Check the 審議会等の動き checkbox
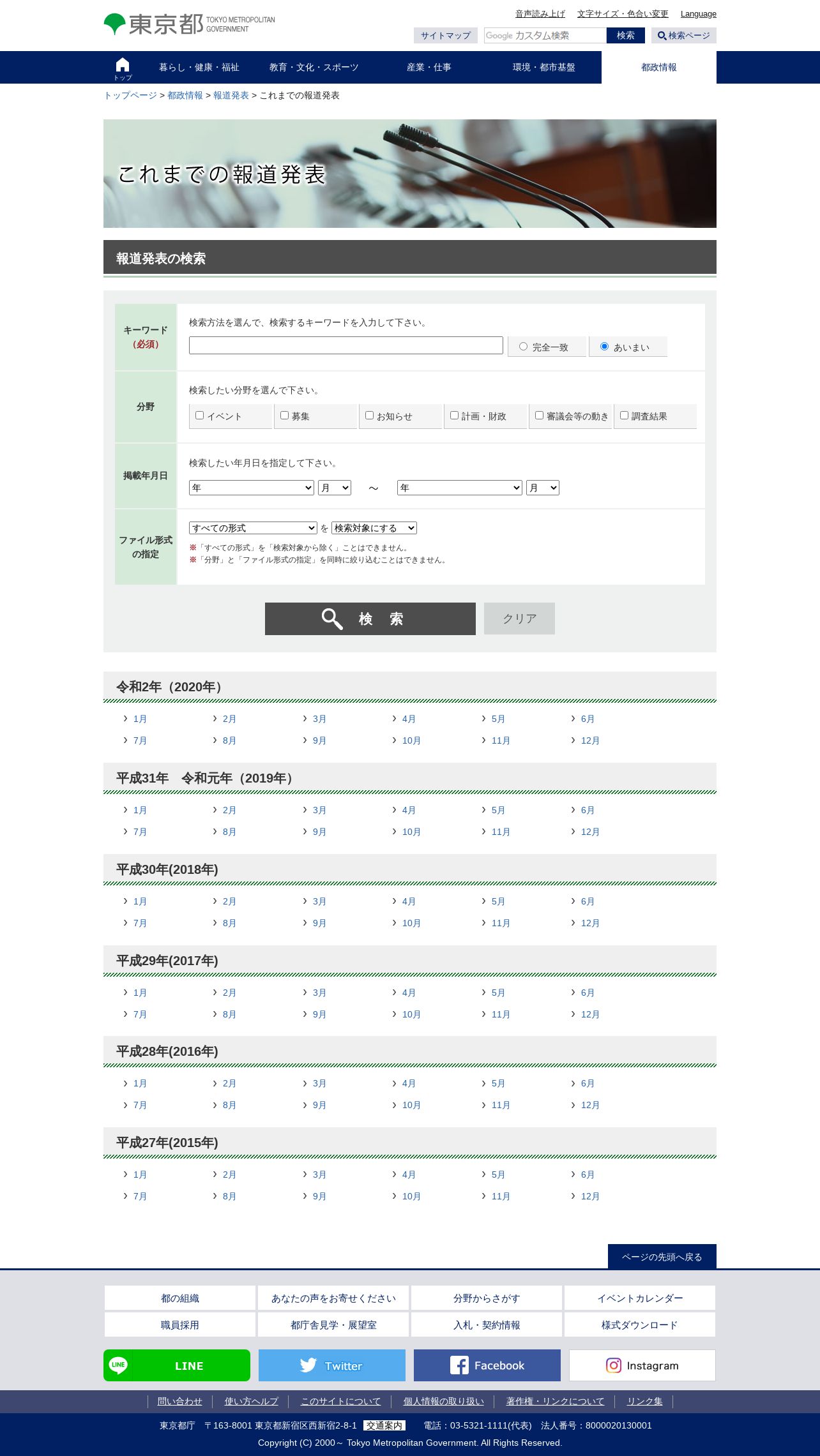This screenshot has height=1456, width=820. 539,416
